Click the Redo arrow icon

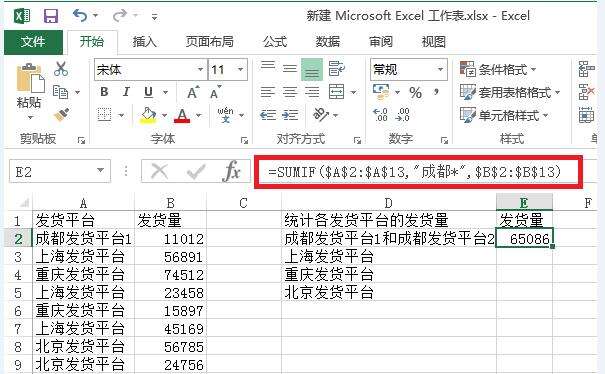[x=120, y=16]
